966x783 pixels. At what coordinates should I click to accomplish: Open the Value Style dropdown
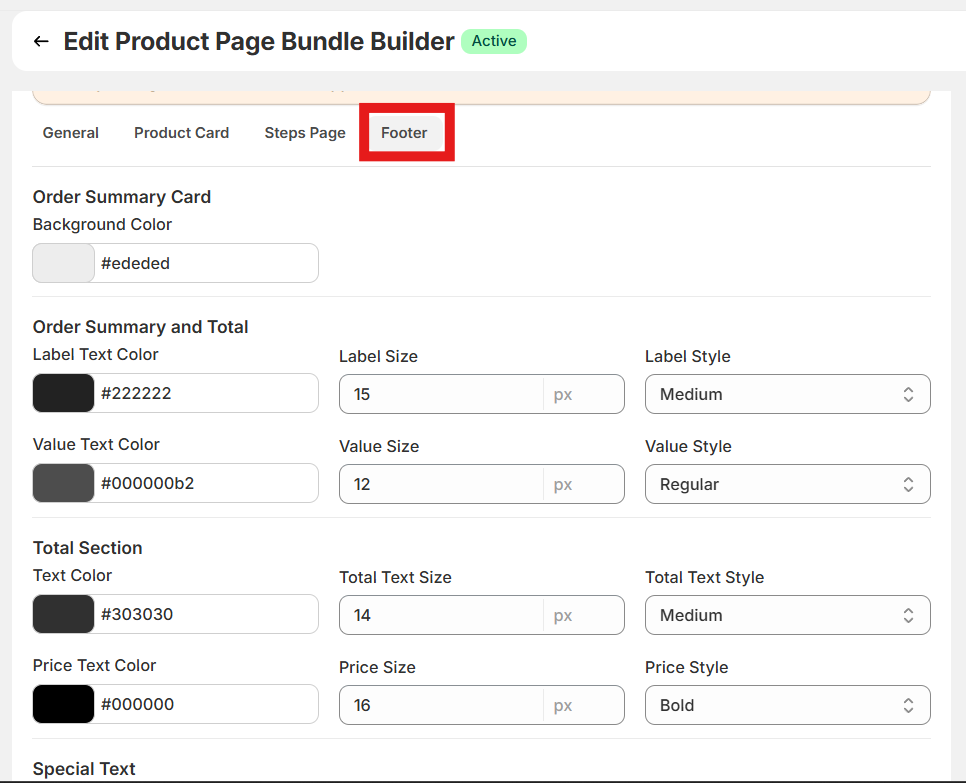tap(787, 484)
